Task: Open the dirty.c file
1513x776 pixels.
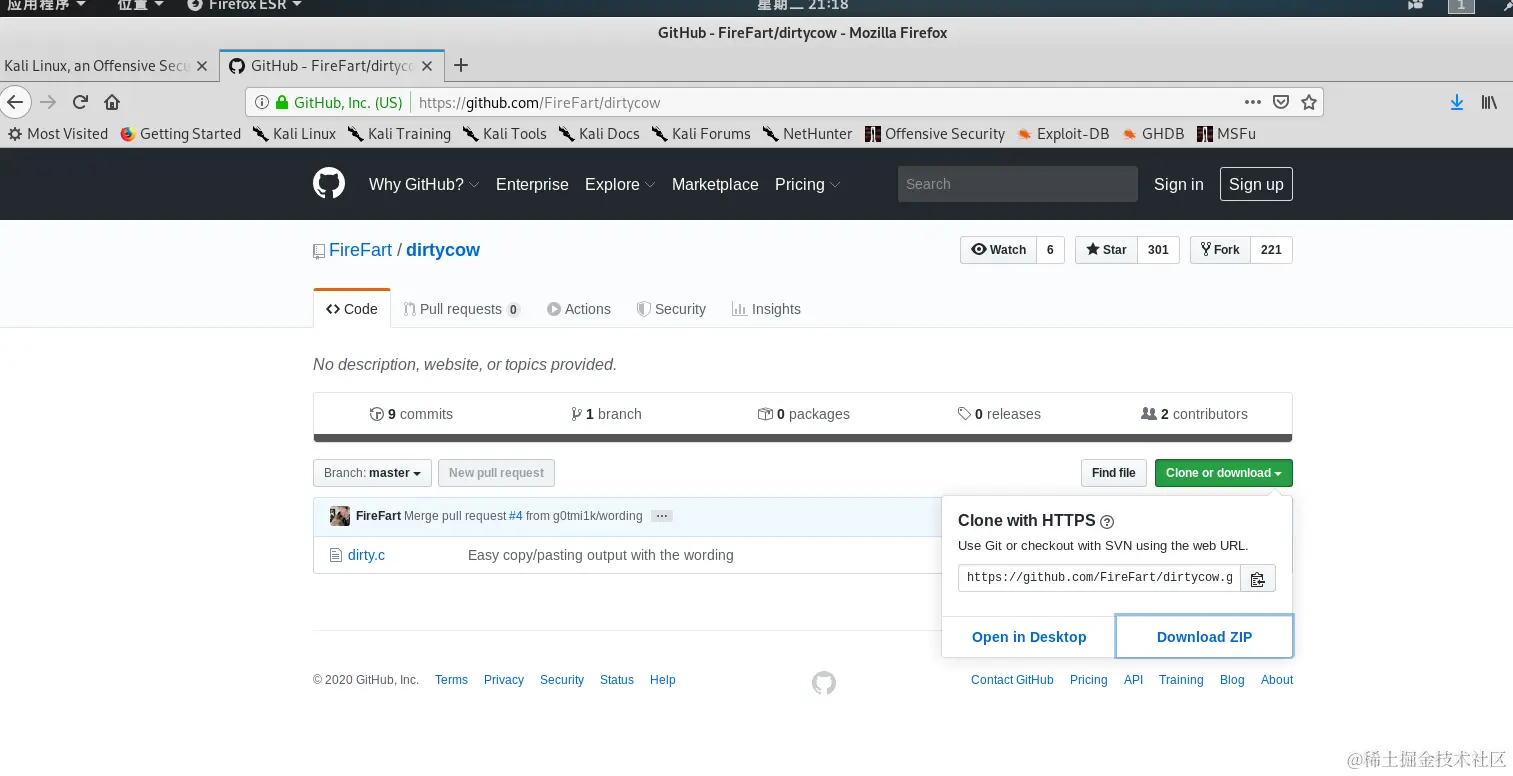Action: point(366,555)
